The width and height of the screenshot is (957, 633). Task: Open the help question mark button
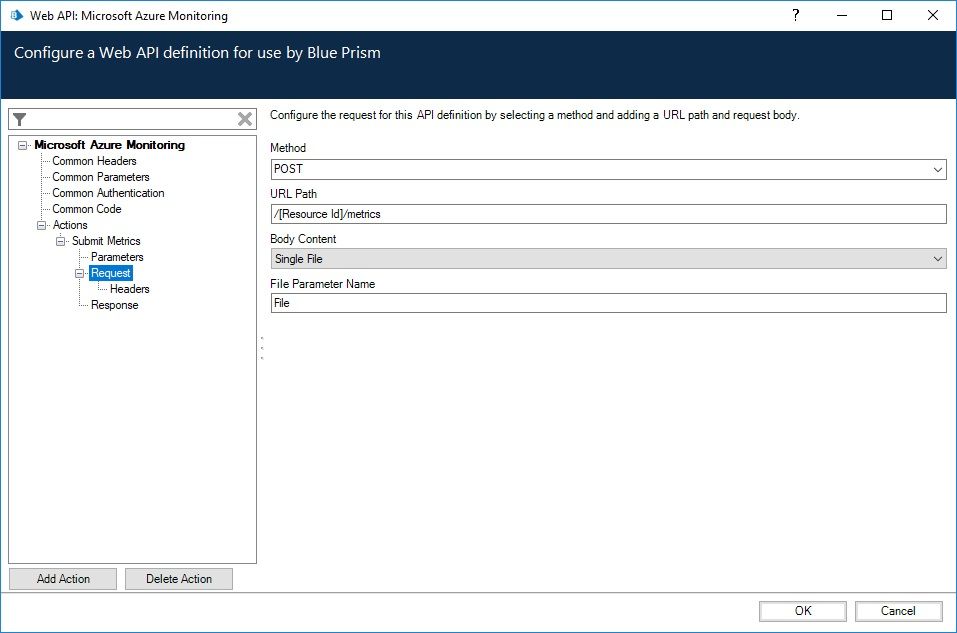pos(795,16)
